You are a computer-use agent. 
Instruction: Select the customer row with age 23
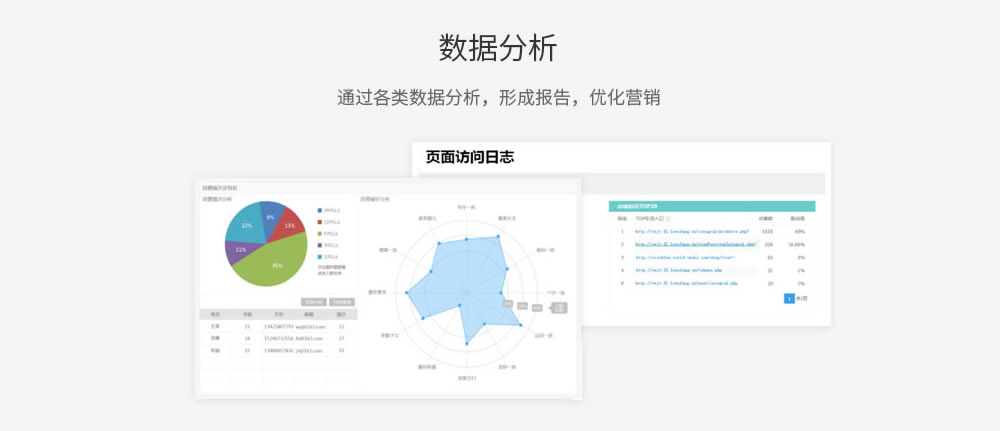279,326
